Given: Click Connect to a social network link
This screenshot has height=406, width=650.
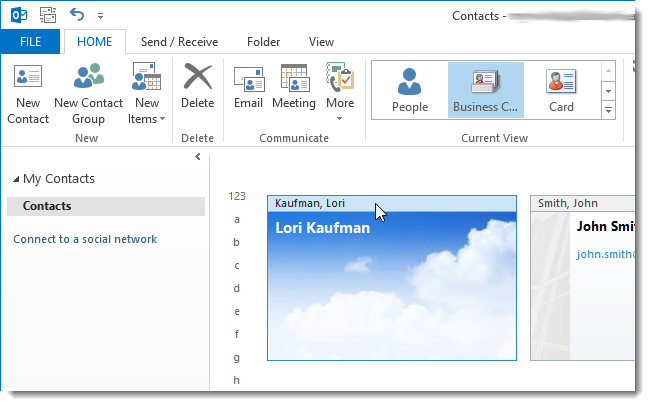Looking at the screenshot, I should point(85,239).
